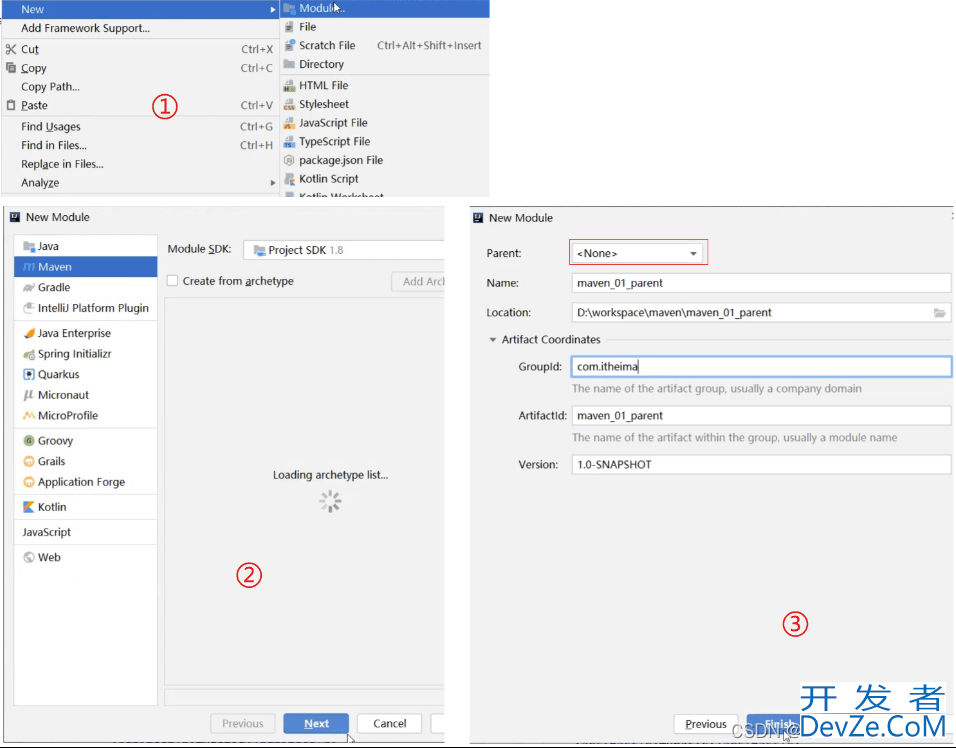Click the Kotlin Script icon
This screenshot has height=748, width=956.
[x=290, y=179]
